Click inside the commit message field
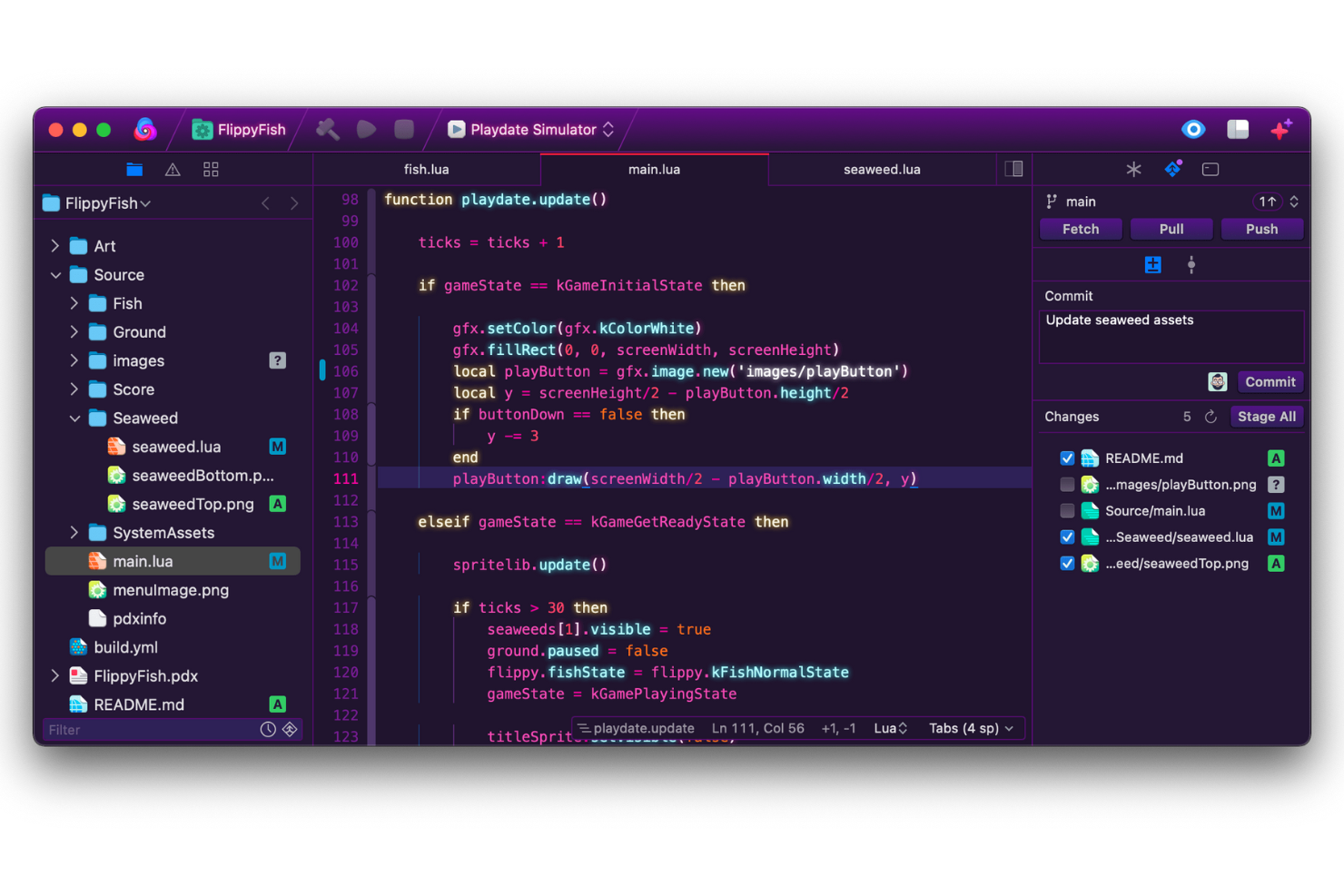Viewport: 1344px width, 896px height. pos(1171,337)
